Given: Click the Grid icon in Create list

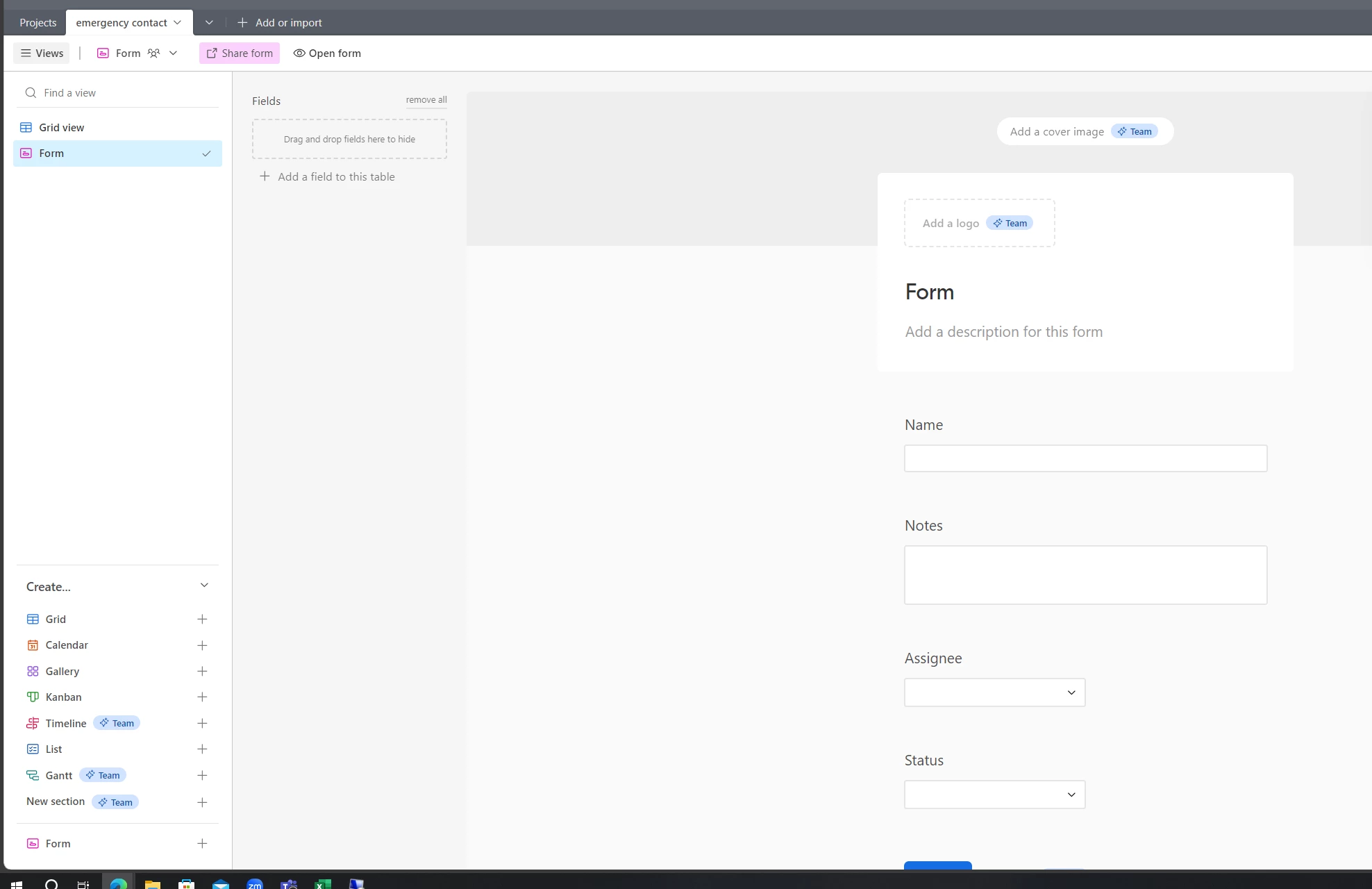Looking at the screenshot, I should pos(33,619).
